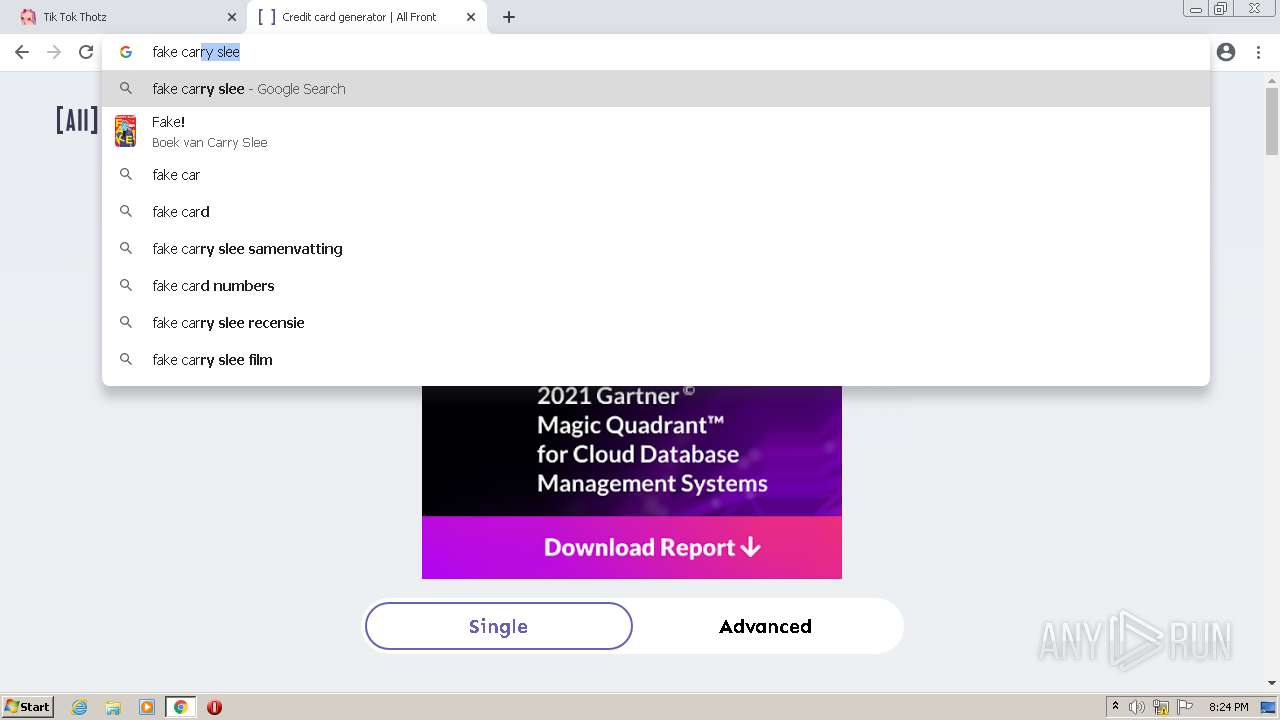The height and width of the screenshot is (720, 1280).
Task: Click the scrollbar down arrow
Action: [1272, 684]
